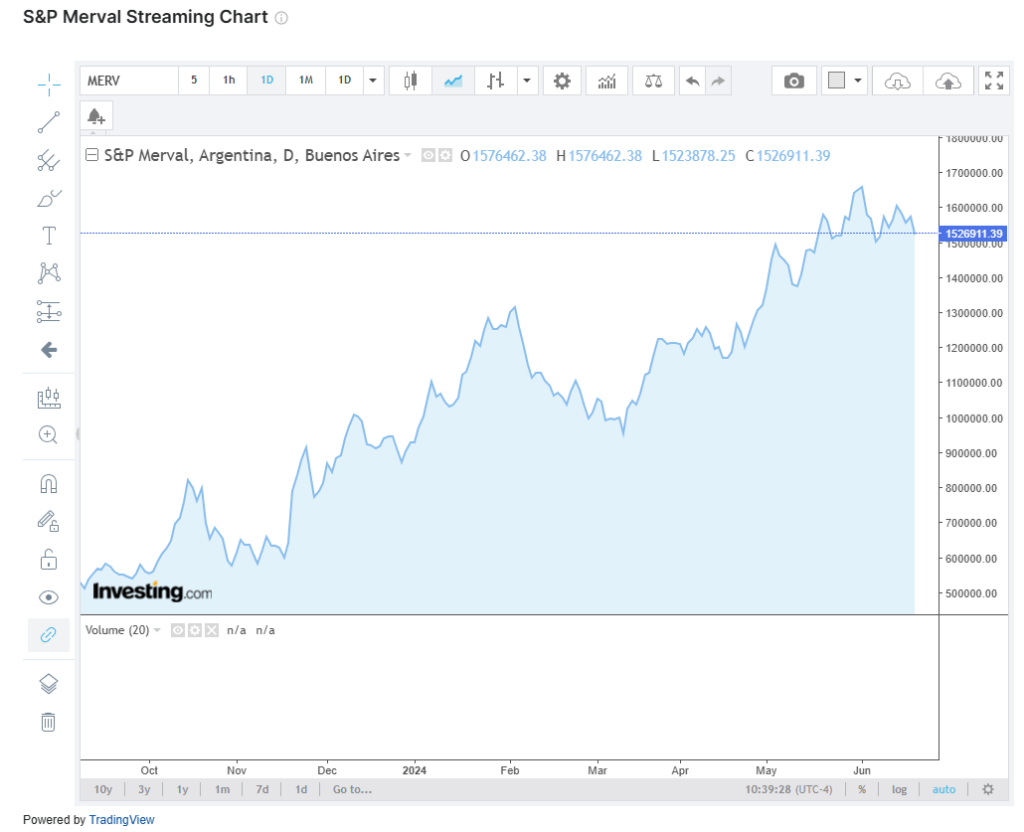Select the long position prediction tool
Image resolution: width=1024 pixels, height=832 pixels.
[49, 312]
